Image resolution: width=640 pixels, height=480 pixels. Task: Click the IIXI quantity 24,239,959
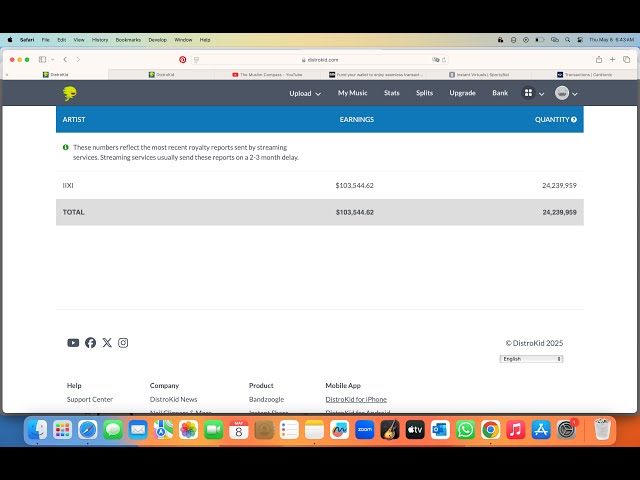(x=560, y=185)
